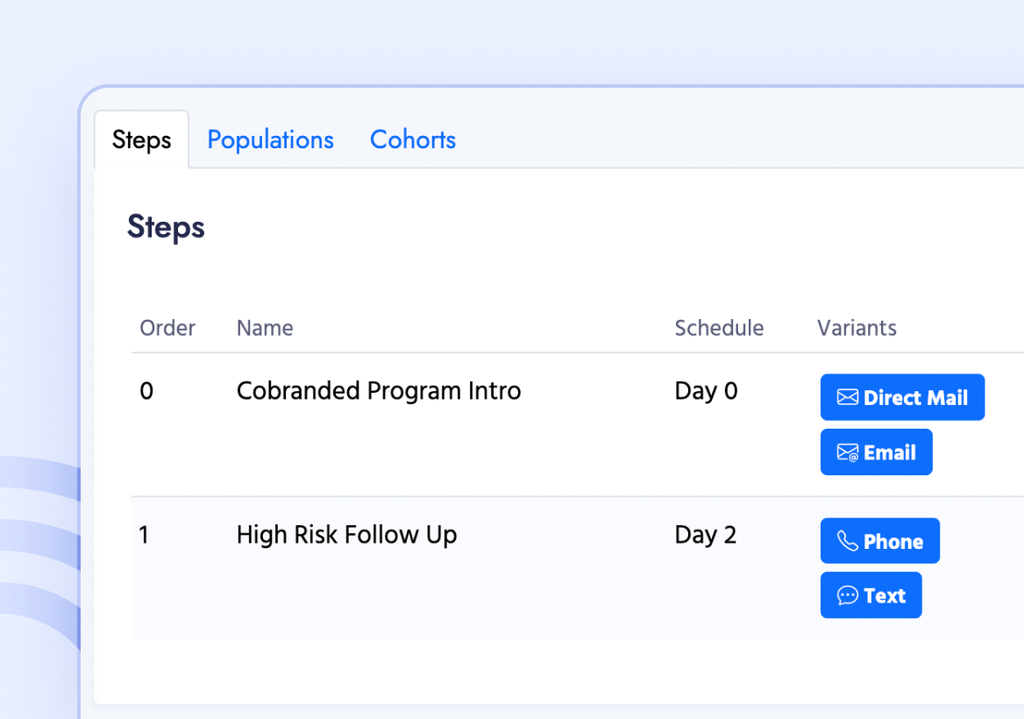Click the Day 2 schedule cell
Image resolution: width=1024 pixels, height=719 pixels.
(705, 535)
